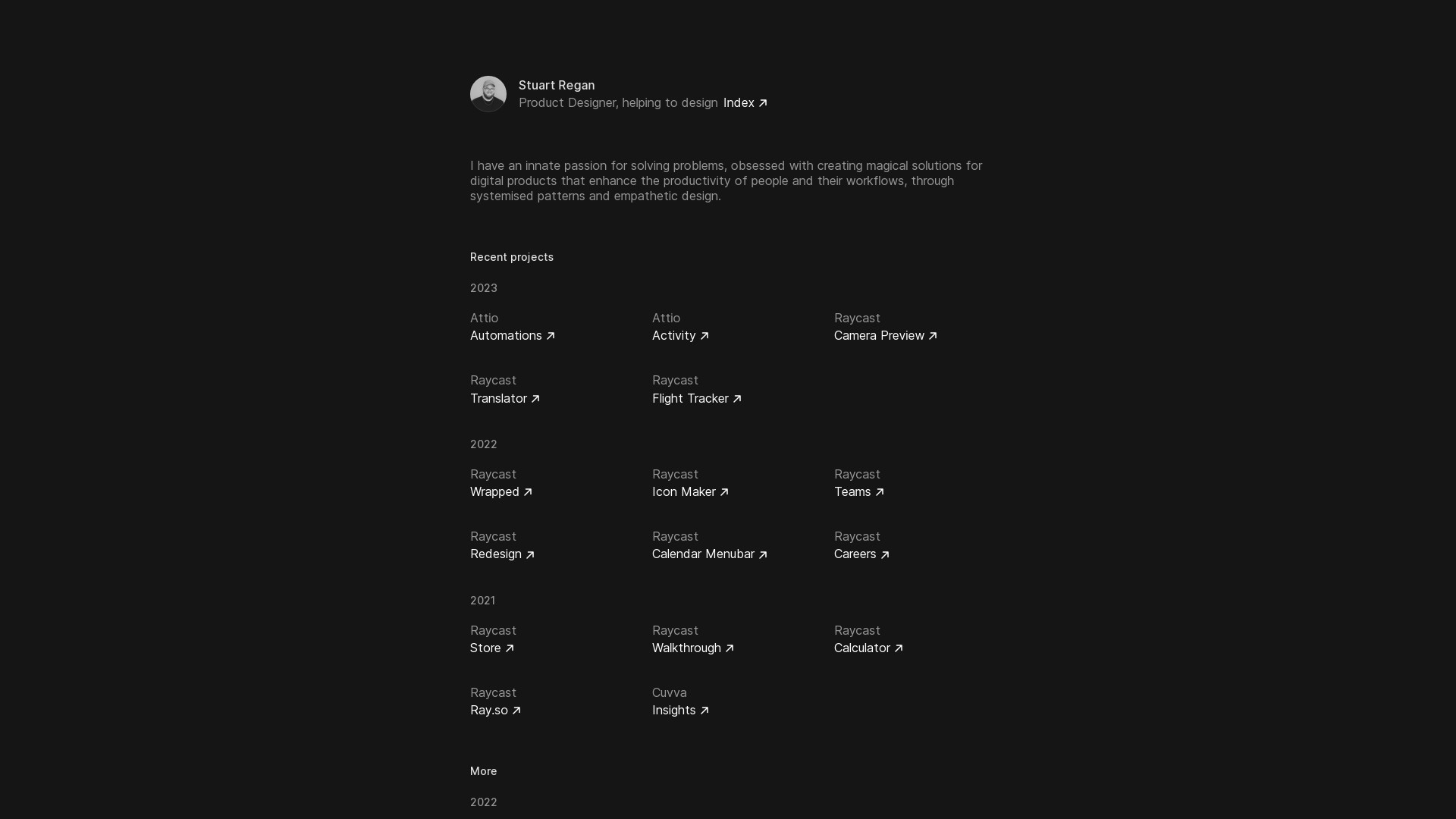Open the Raycast Redesign project
The image size is (1456, 819).
point(496,554)
